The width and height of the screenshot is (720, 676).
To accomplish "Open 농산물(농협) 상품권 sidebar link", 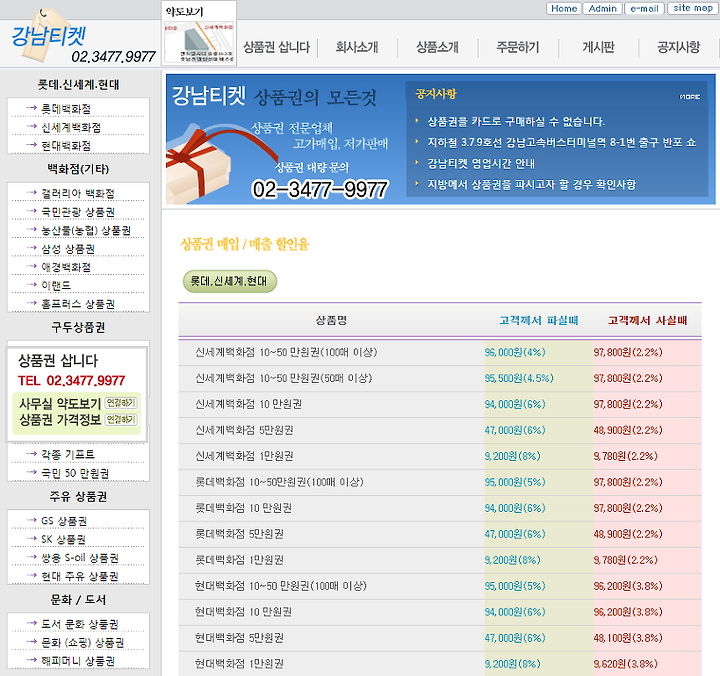I will tap(86, 231).
